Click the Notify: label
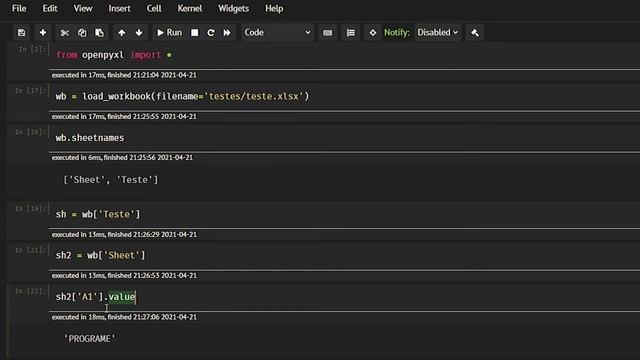Viewport: 640px width, 360px height. pos(397,33)
